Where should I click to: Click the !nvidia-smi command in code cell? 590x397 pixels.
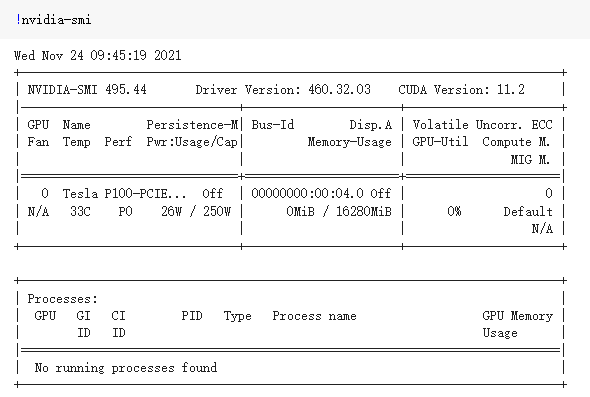[53, 20]
